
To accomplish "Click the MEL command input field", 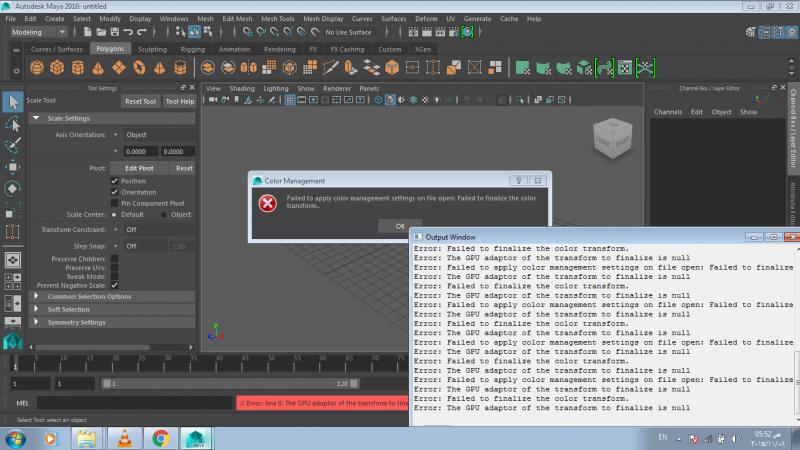I will pos(135,403).
